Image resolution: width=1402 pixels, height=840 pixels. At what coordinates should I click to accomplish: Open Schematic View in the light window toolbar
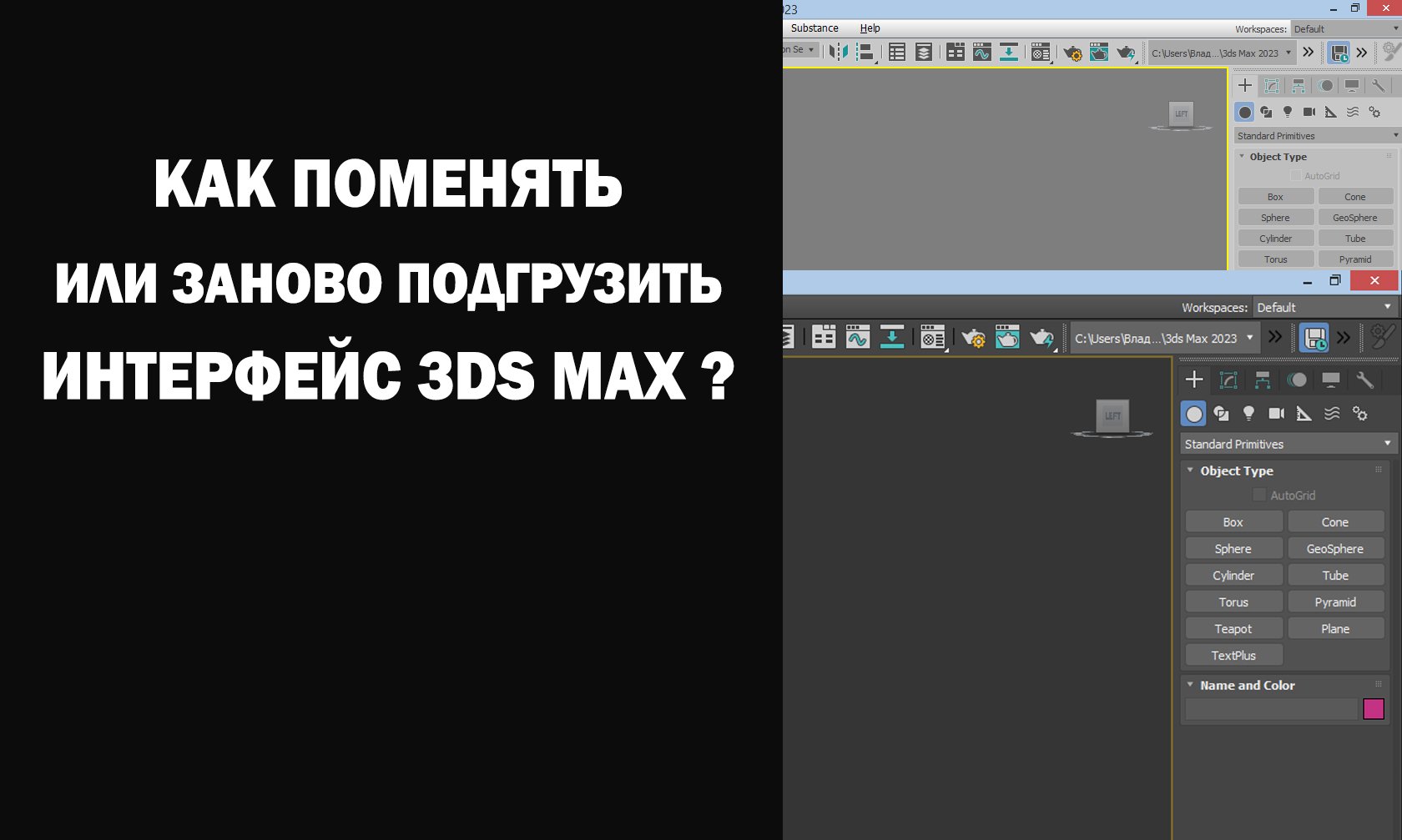point(1009,53)
